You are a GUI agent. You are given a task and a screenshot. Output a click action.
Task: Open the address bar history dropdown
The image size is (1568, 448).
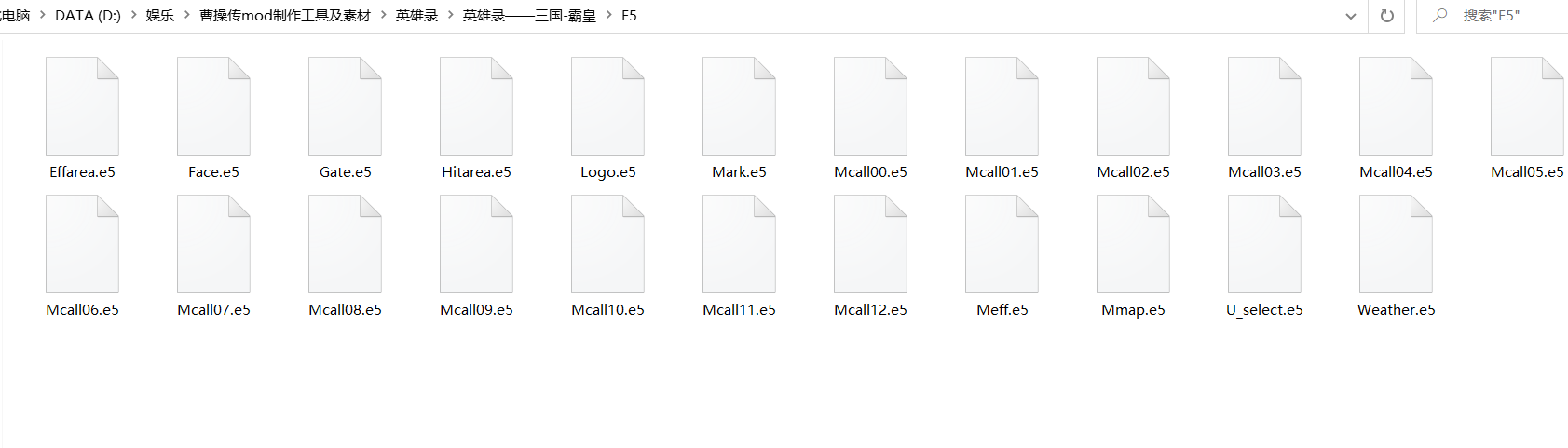pos(1351,16)
